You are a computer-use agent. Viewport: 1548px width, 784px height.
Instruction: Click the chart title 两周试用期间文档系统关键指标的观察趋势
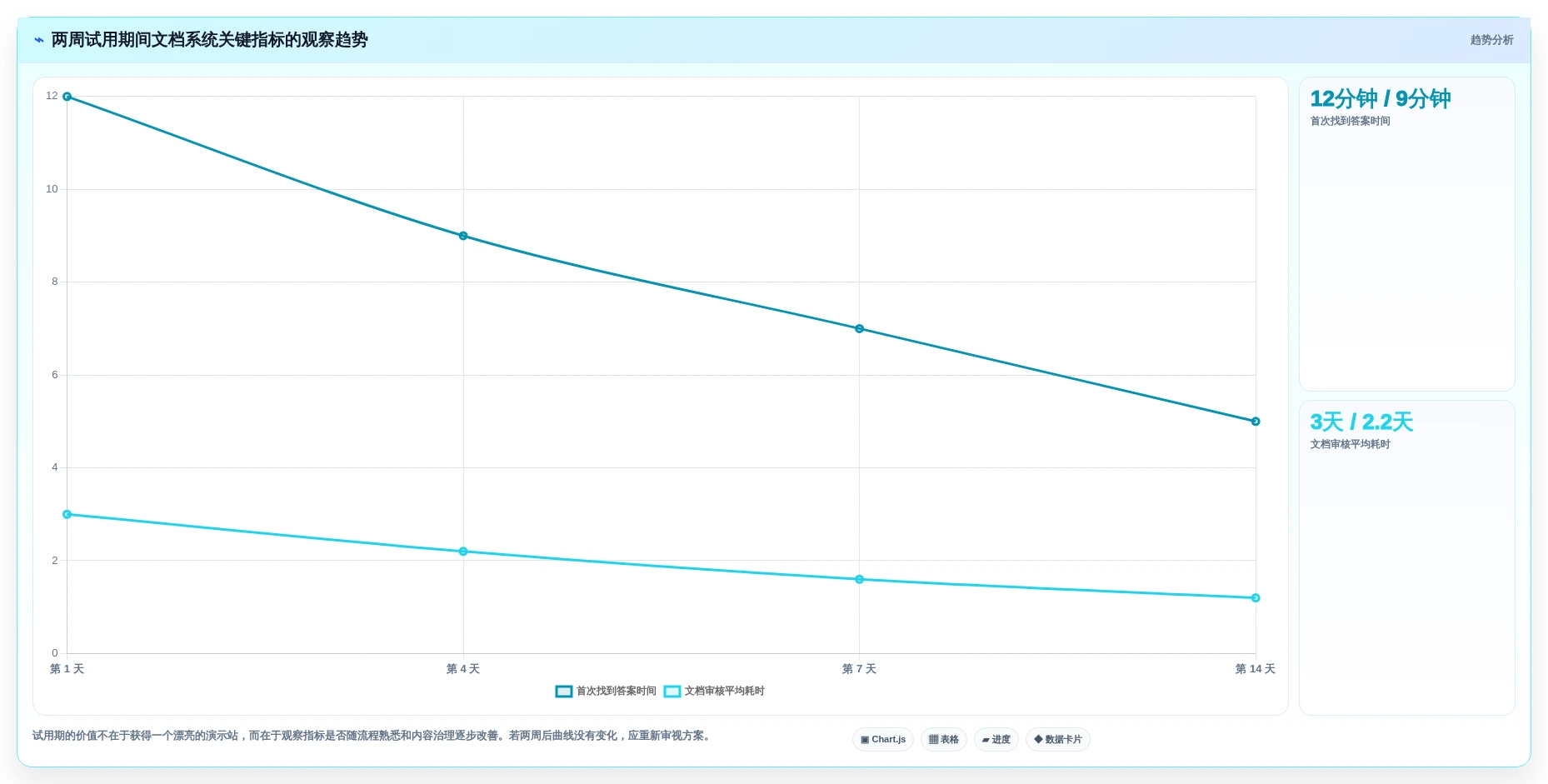[x=209, y=40]
